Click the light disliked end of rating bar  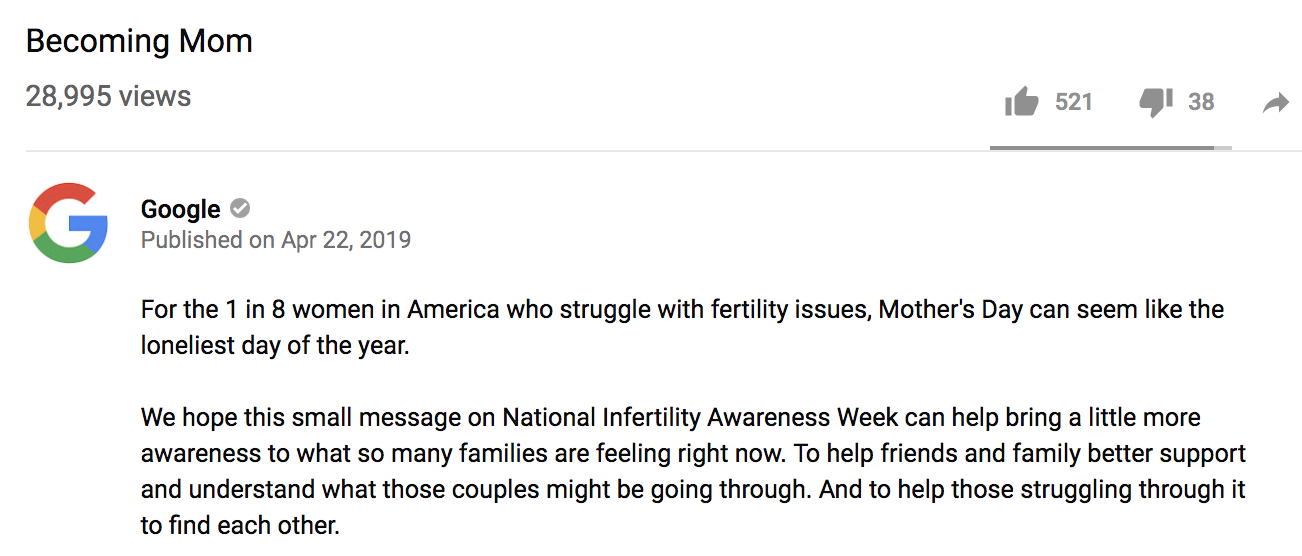(1223, 148)
